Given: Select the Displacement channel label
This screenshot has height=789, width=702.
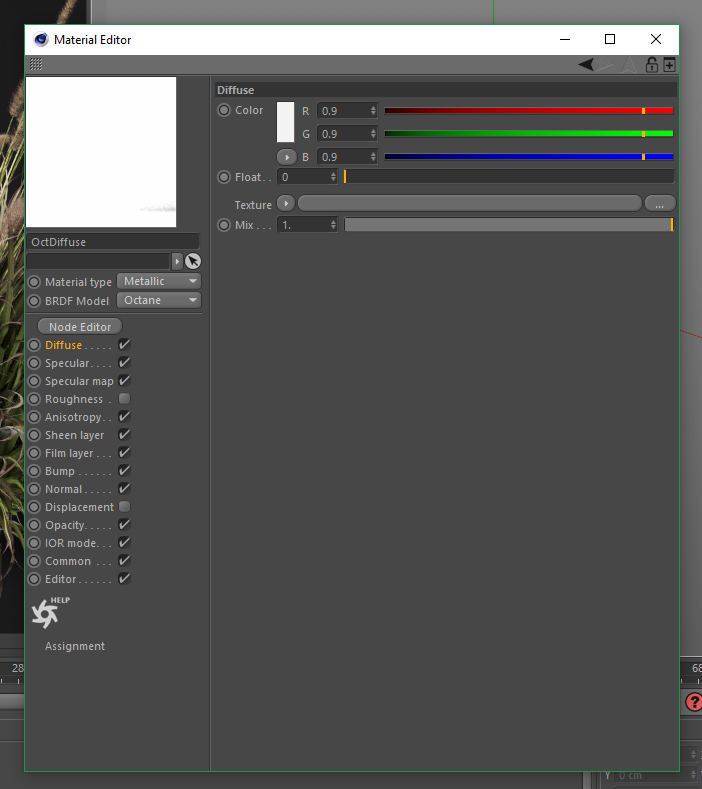Looking at the screenshot, I should pos(80,507).
